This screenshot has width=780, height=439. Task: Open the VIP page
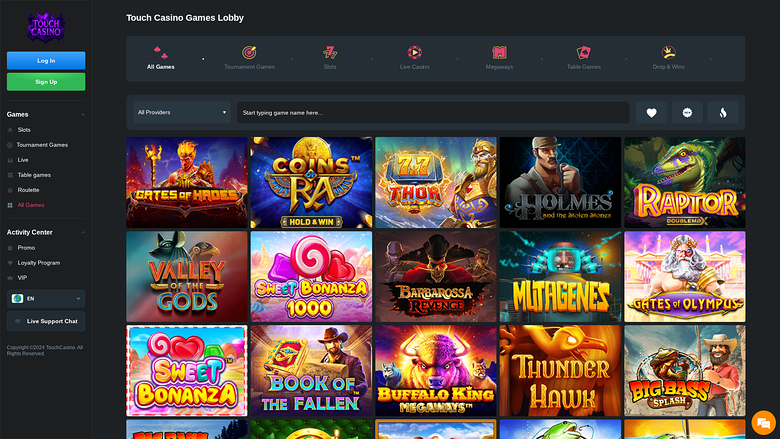coord(22,277)
